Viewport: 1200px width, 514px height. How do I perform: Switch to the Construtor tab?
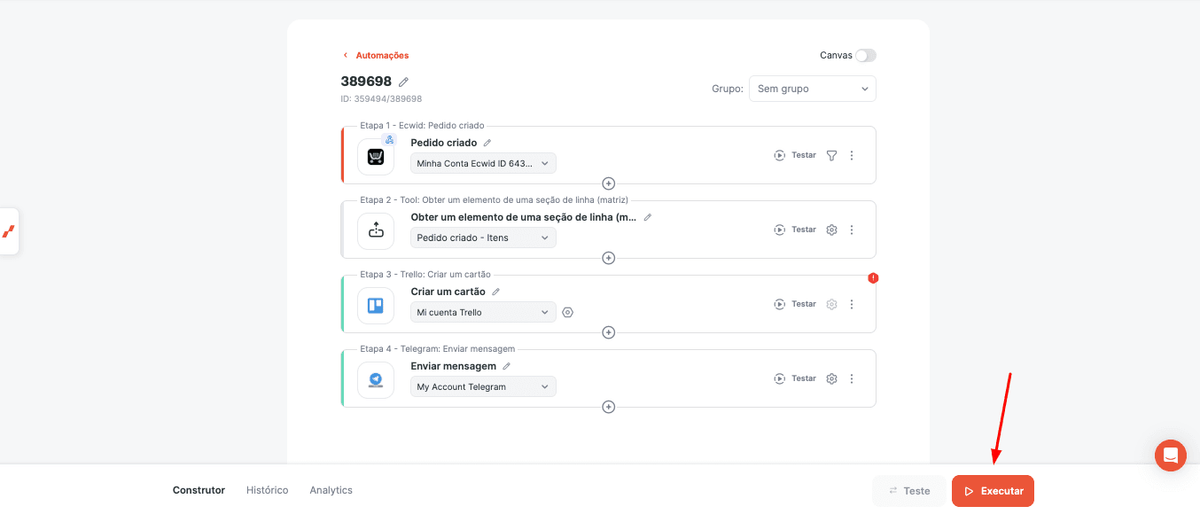[199, 490]
